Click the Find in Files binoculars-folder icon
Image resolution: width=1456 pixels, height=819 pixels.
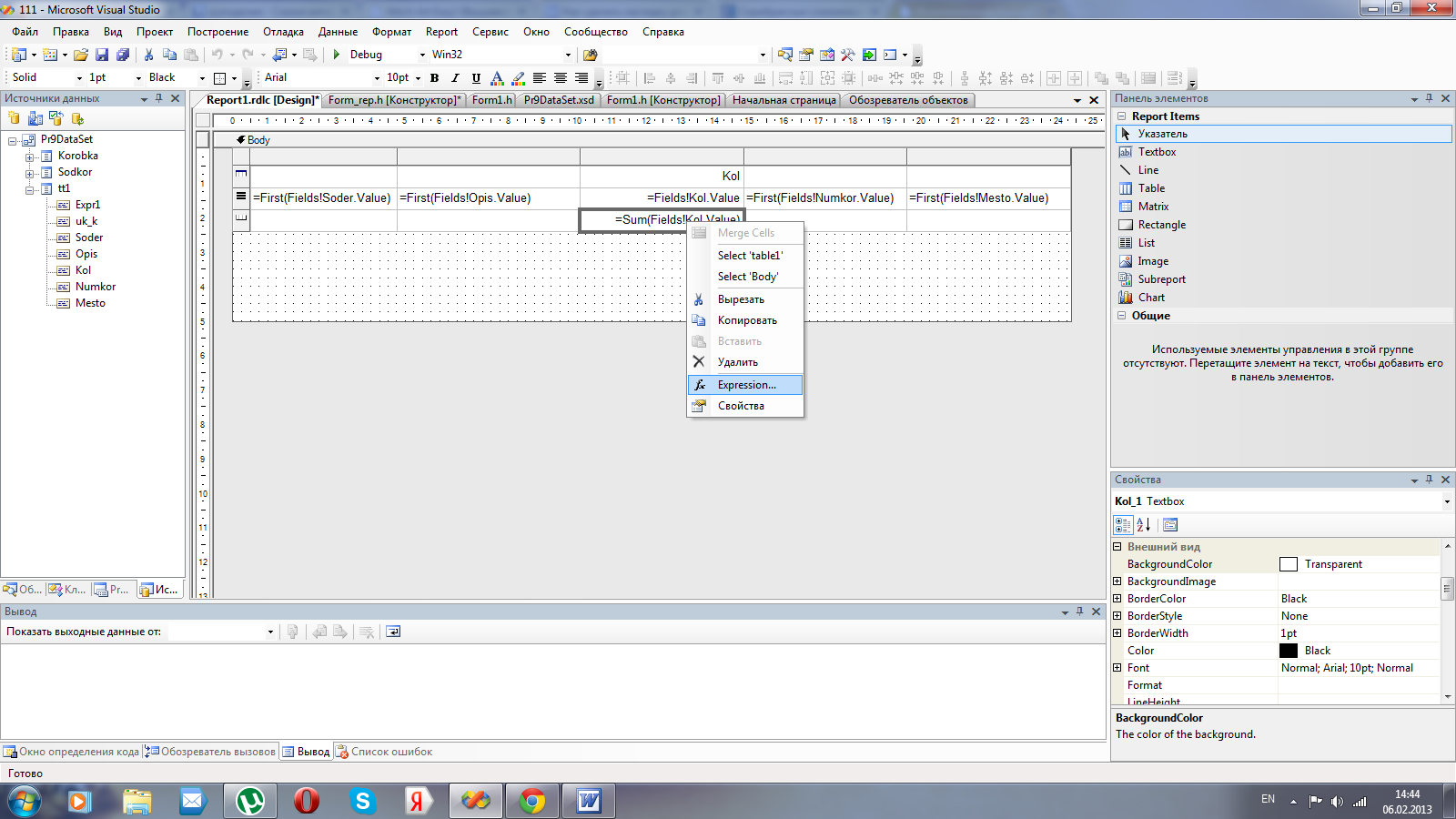(590, 55)
